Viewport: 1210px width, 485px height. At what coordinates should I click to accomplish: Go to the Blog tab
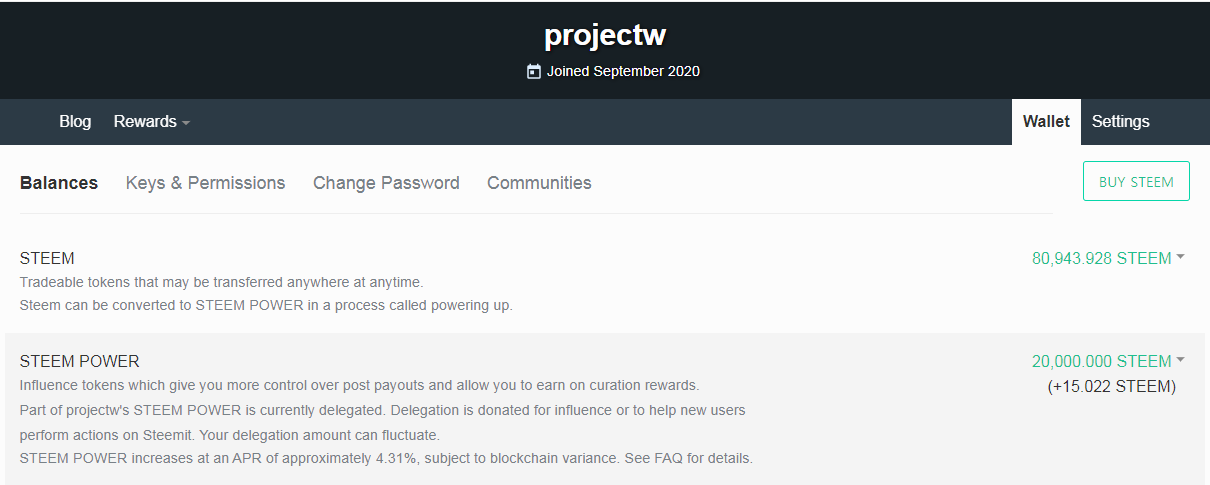tap(75, 122)
